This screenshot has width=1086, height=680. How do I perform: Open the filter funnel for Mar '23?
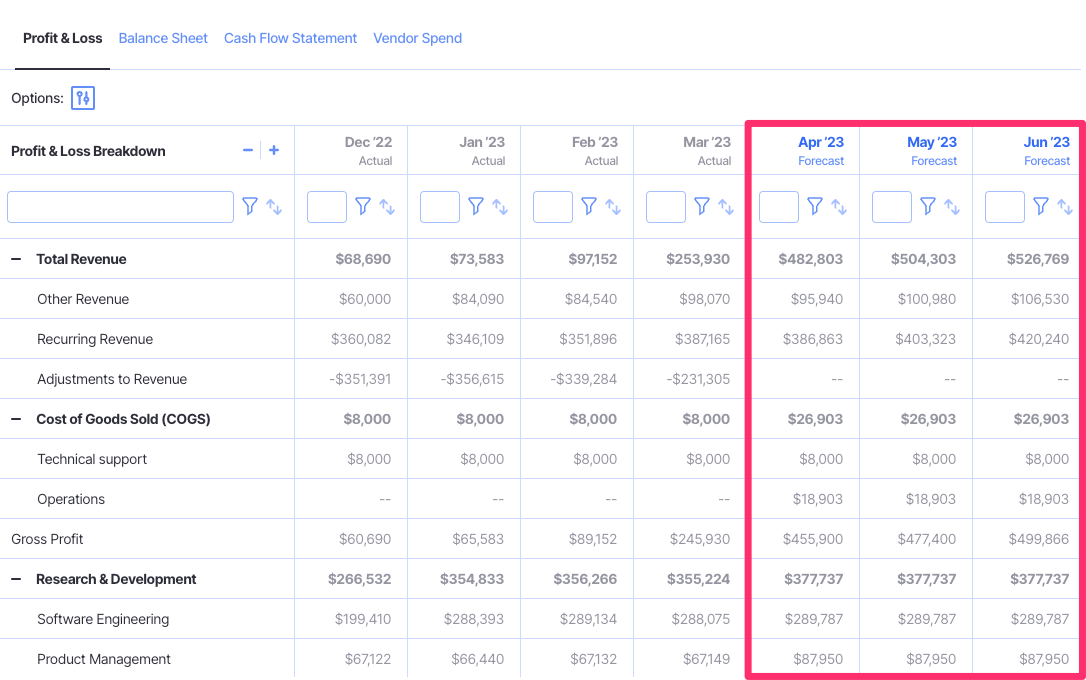pos(702,206)
